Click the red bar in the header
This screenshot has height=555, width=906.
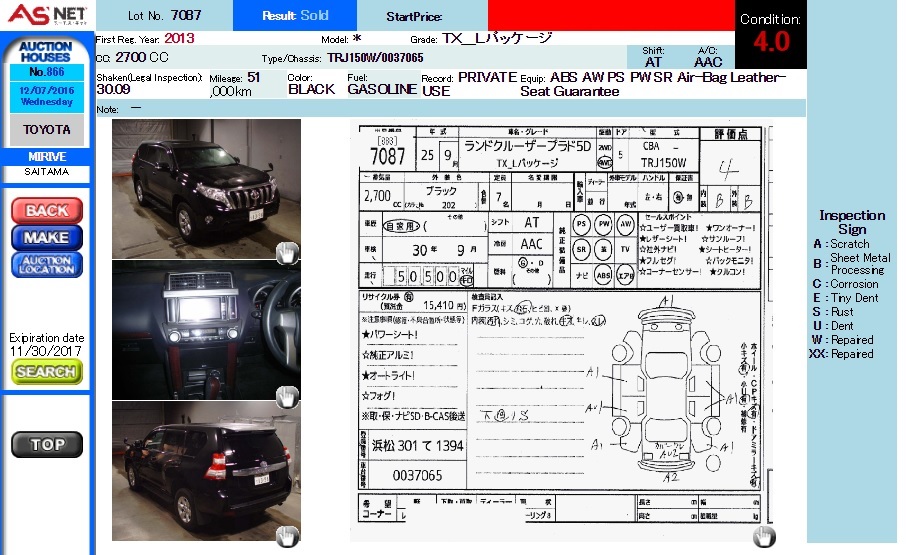tap(611, 16)
